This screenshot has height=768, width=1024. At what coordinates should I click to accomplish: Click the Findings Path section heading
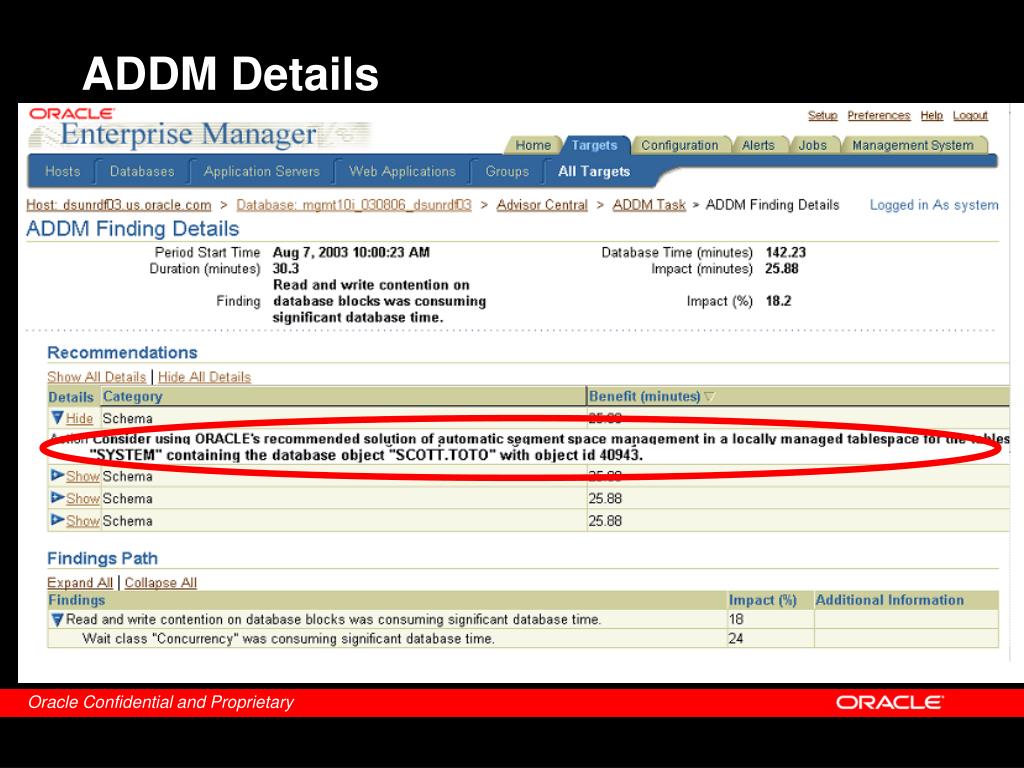coord(103,558)
